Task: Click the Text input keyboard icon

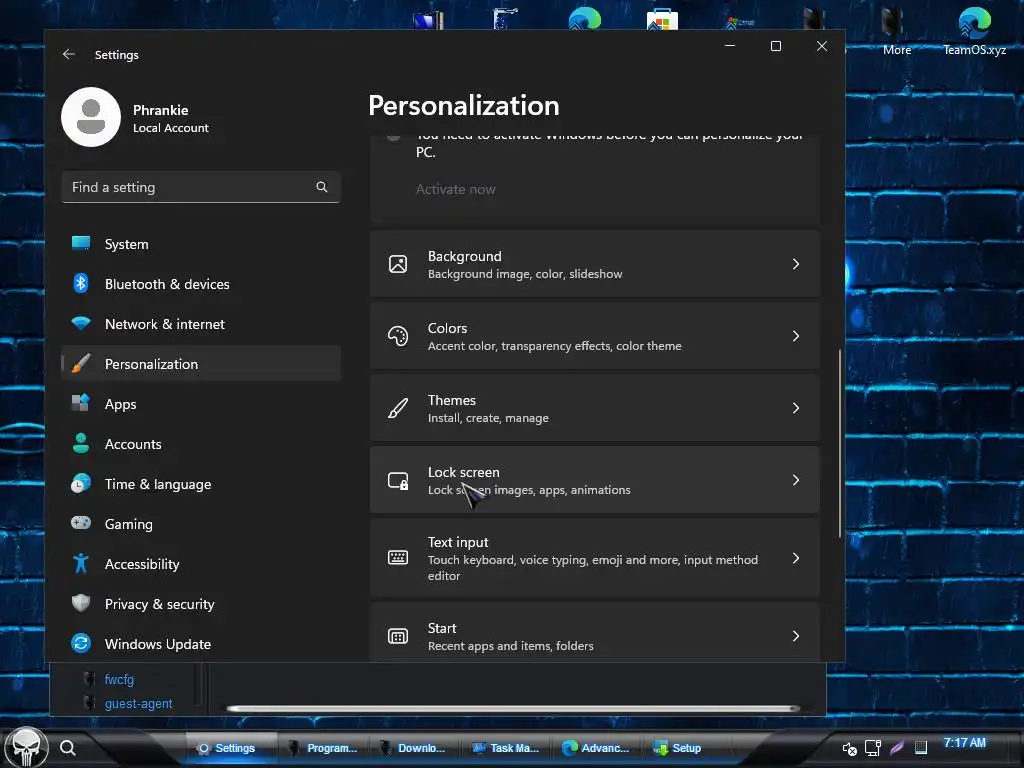Action: (398, 558)
